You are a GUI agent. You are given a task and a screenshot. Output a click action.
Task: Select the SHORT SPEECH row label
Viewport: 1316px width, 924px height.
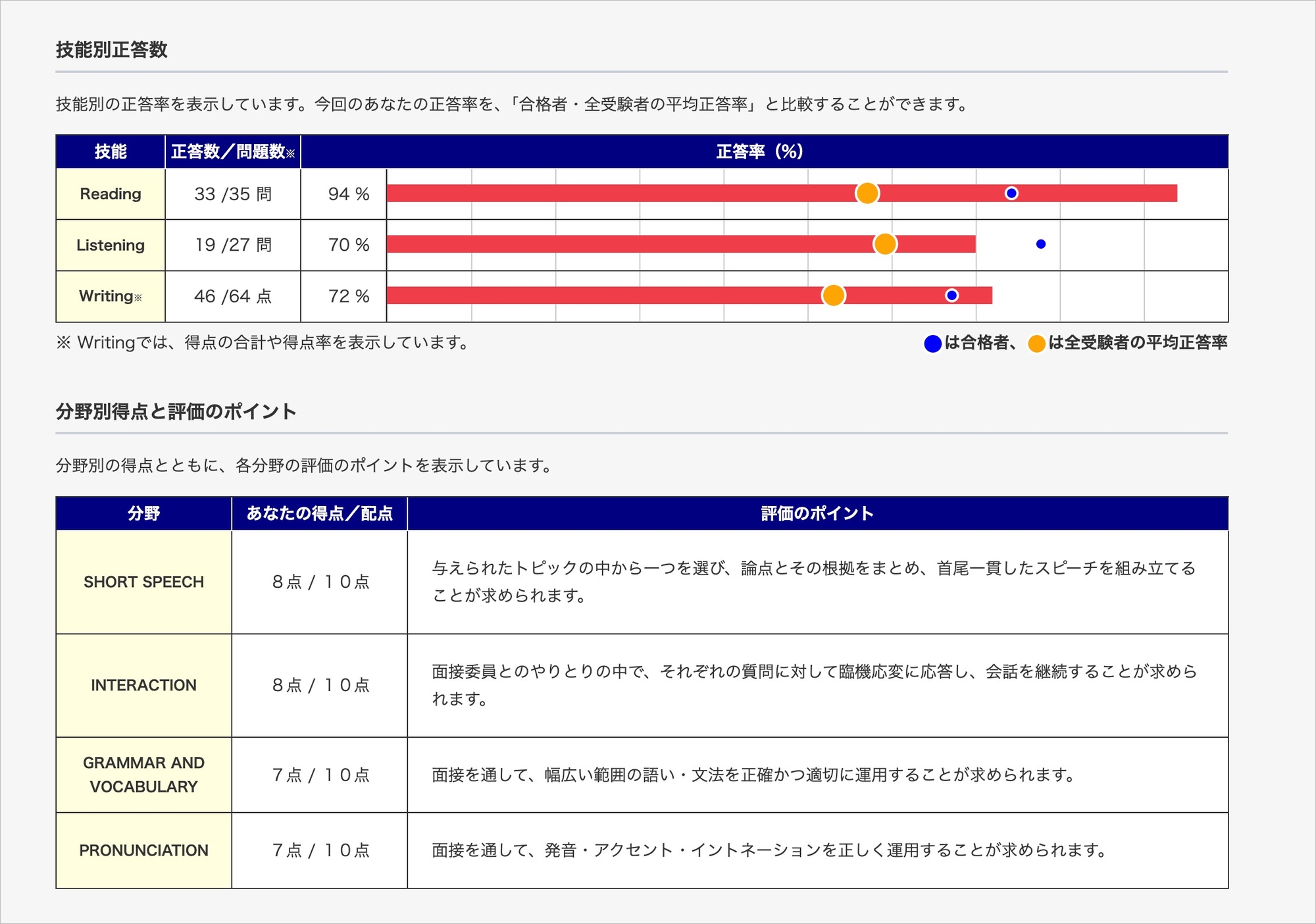(x=143, y=582)
